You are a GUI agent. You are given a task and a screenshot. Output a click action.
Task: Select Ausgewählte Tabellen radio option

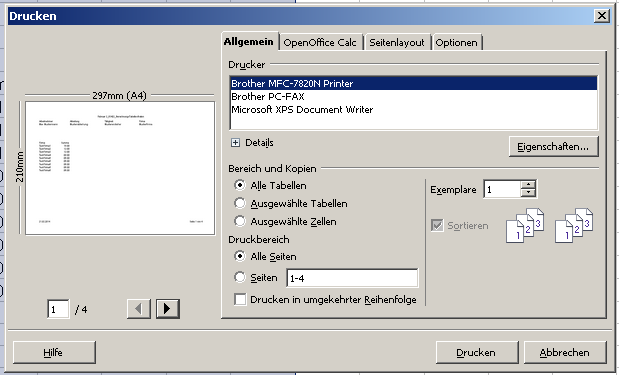point(240,203)
